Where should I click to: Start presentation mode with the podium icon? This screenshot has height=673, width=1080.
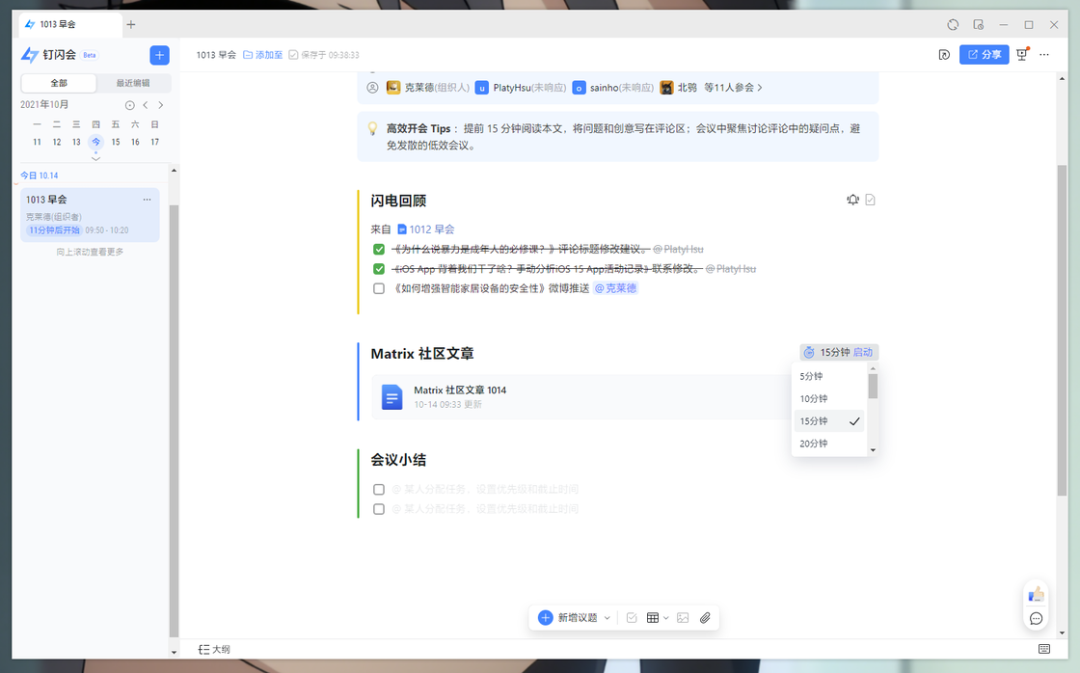[x=1022, y=54]
